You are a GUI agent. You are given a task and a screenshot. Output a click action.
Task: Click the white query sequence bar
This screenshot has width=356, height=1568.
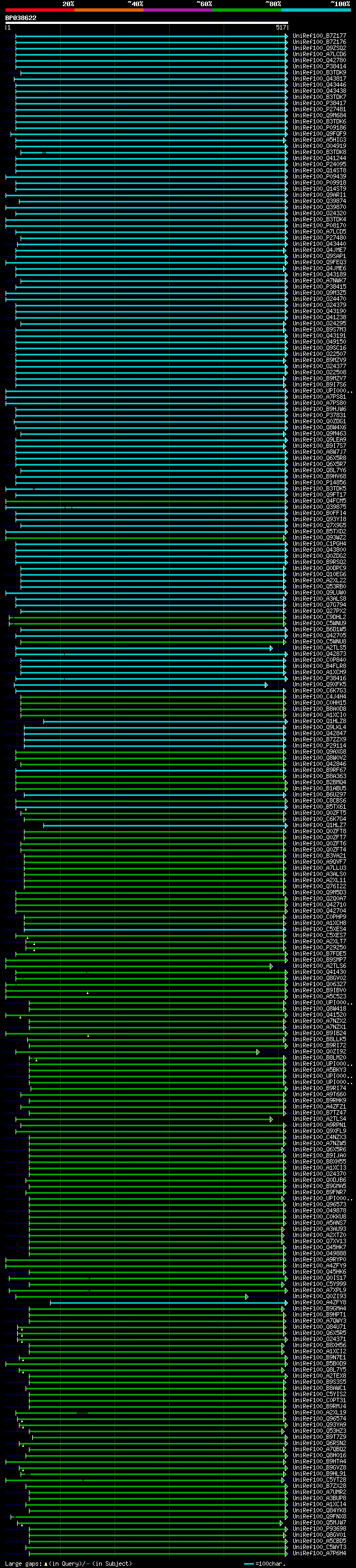tap(146, 23)
